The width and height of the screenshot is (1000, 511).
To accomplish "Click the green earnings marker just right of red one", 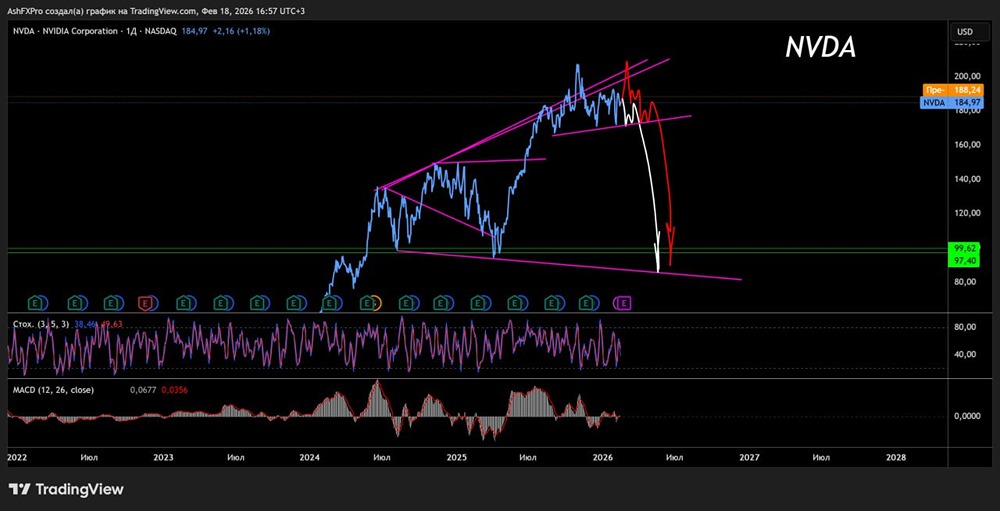I will click(x=184, y=302).
